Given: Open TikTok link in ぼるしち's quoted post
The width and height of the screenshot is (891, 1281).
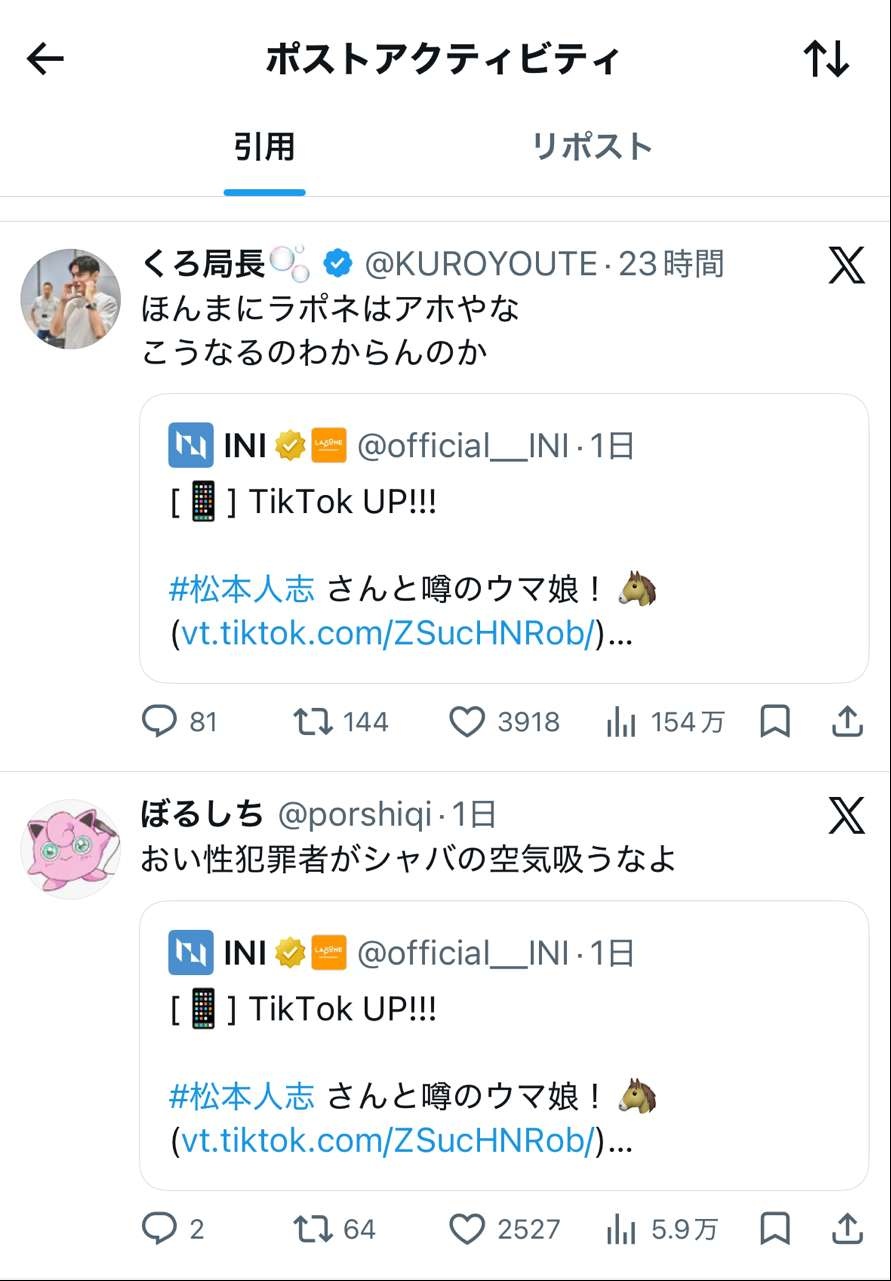Looking at the screenshot, I should (x=388, y=1139).
